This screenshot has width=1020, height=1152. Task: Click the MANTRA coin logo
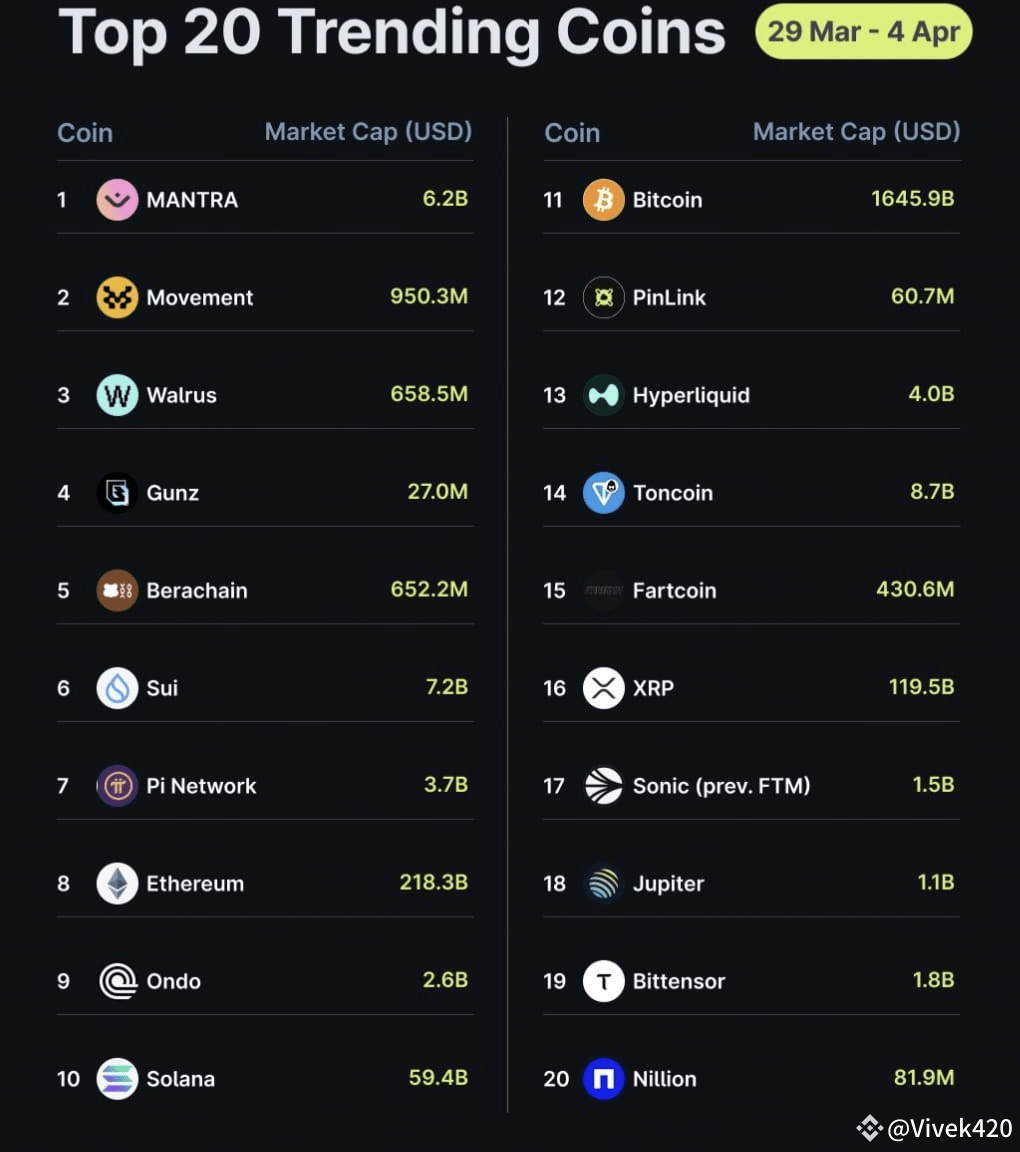[118, 200]
